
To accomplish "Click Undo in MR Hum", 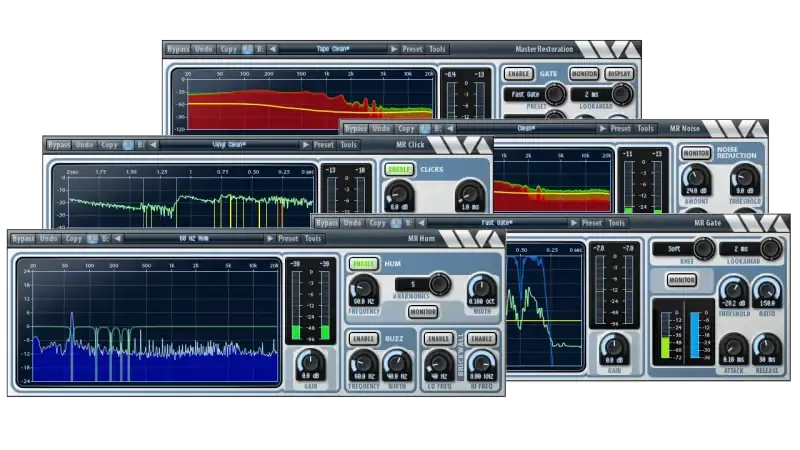I will [48, 239].
